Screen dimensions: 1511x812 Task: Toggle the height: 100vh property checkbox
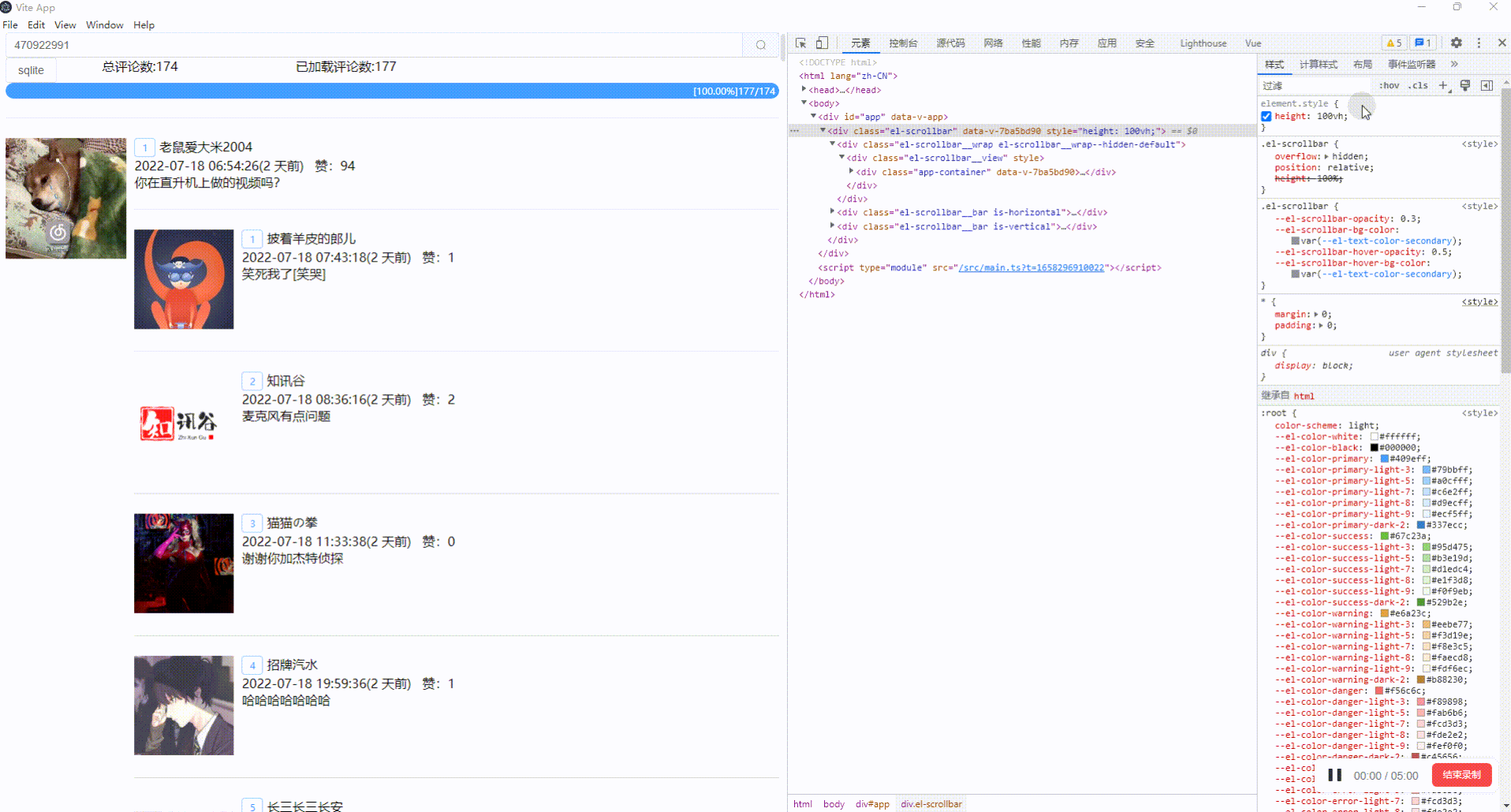[x=1267, y=117]
